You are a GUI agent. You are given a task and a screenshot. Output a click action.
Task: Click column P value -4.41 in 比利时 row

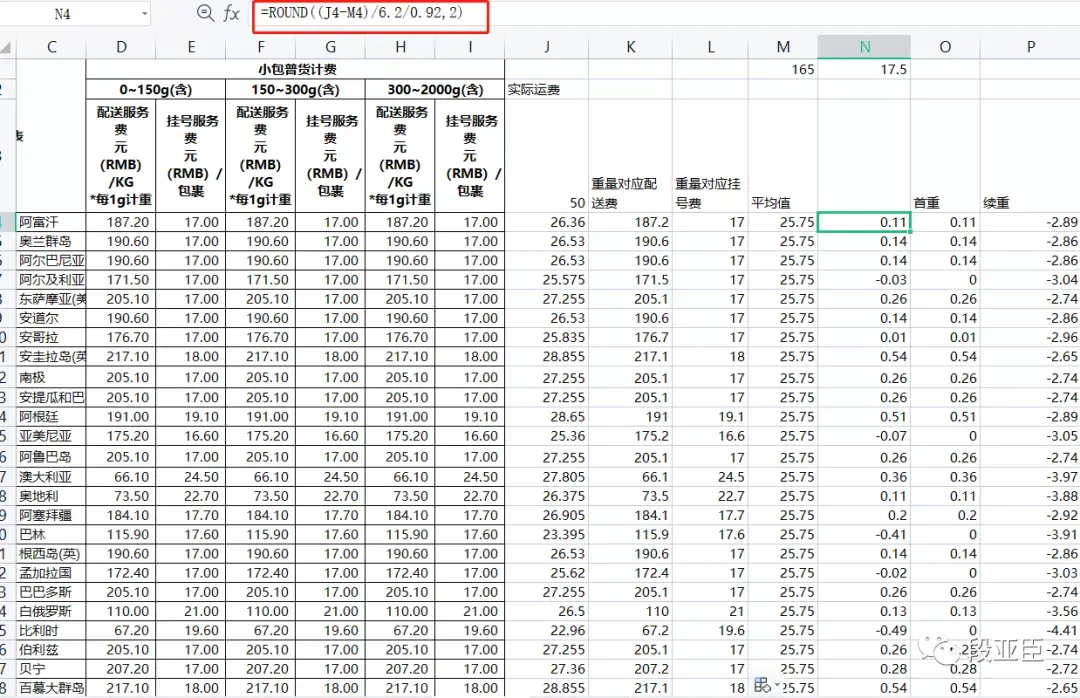pos(1030,630)
